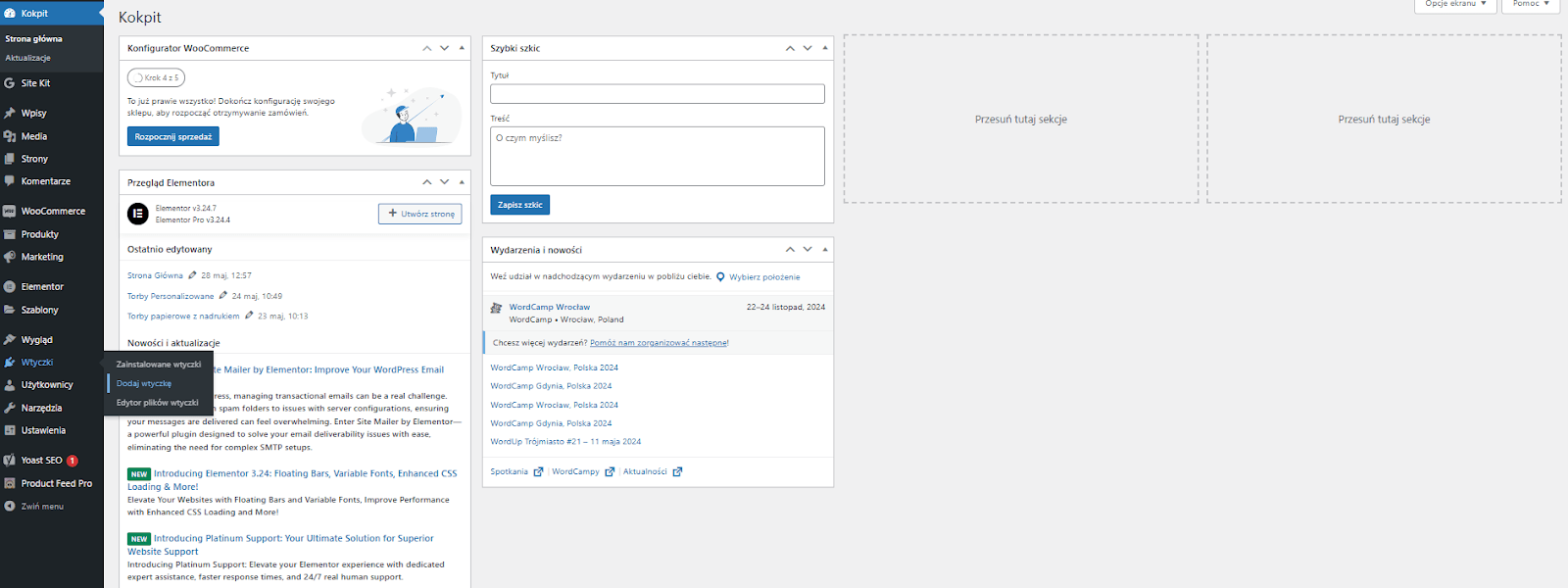Viewport: 1568px width, 588px height.
Task: Click location pin icon beside Wybierz położenie
Action: tap(720, 277)
